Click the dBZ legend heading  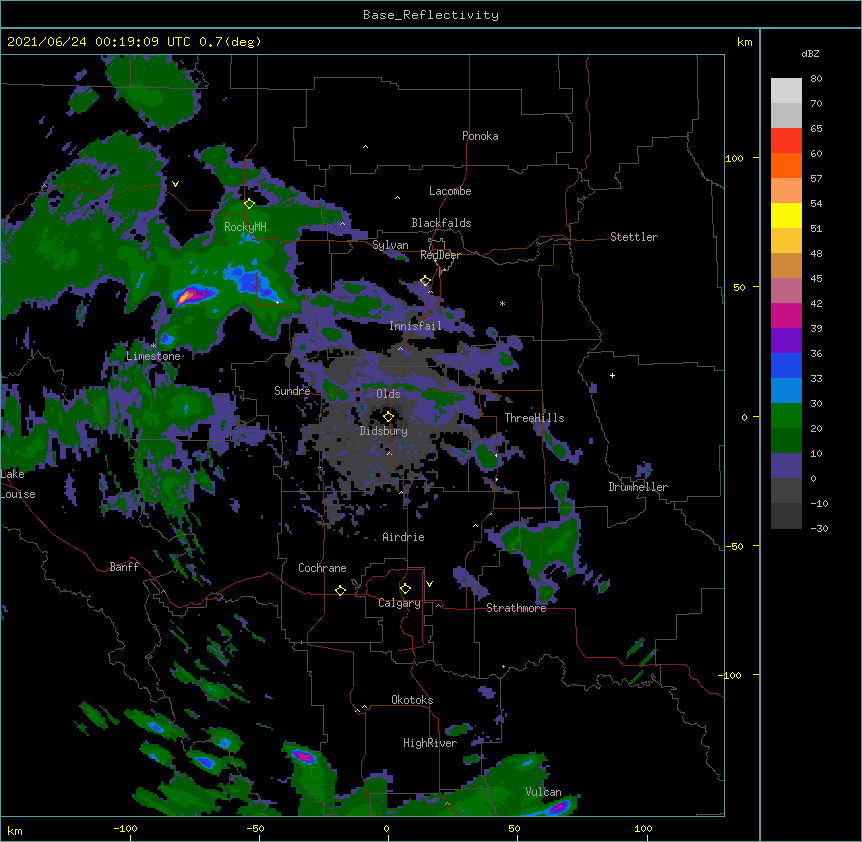pyautogui.click(x=810, y=53)
